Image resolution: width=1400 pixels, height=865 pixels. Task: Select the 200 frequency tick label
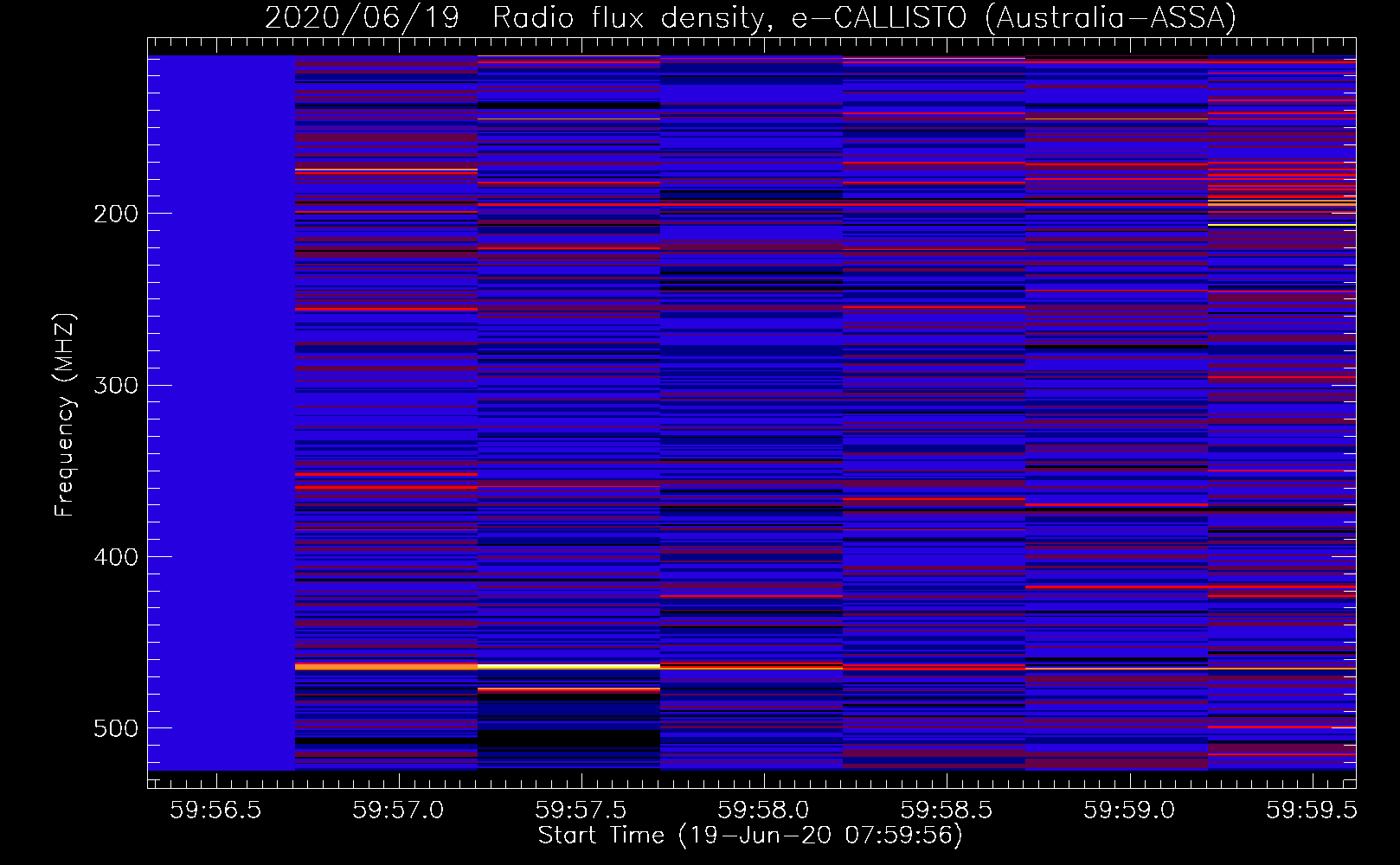click(115, 214)
